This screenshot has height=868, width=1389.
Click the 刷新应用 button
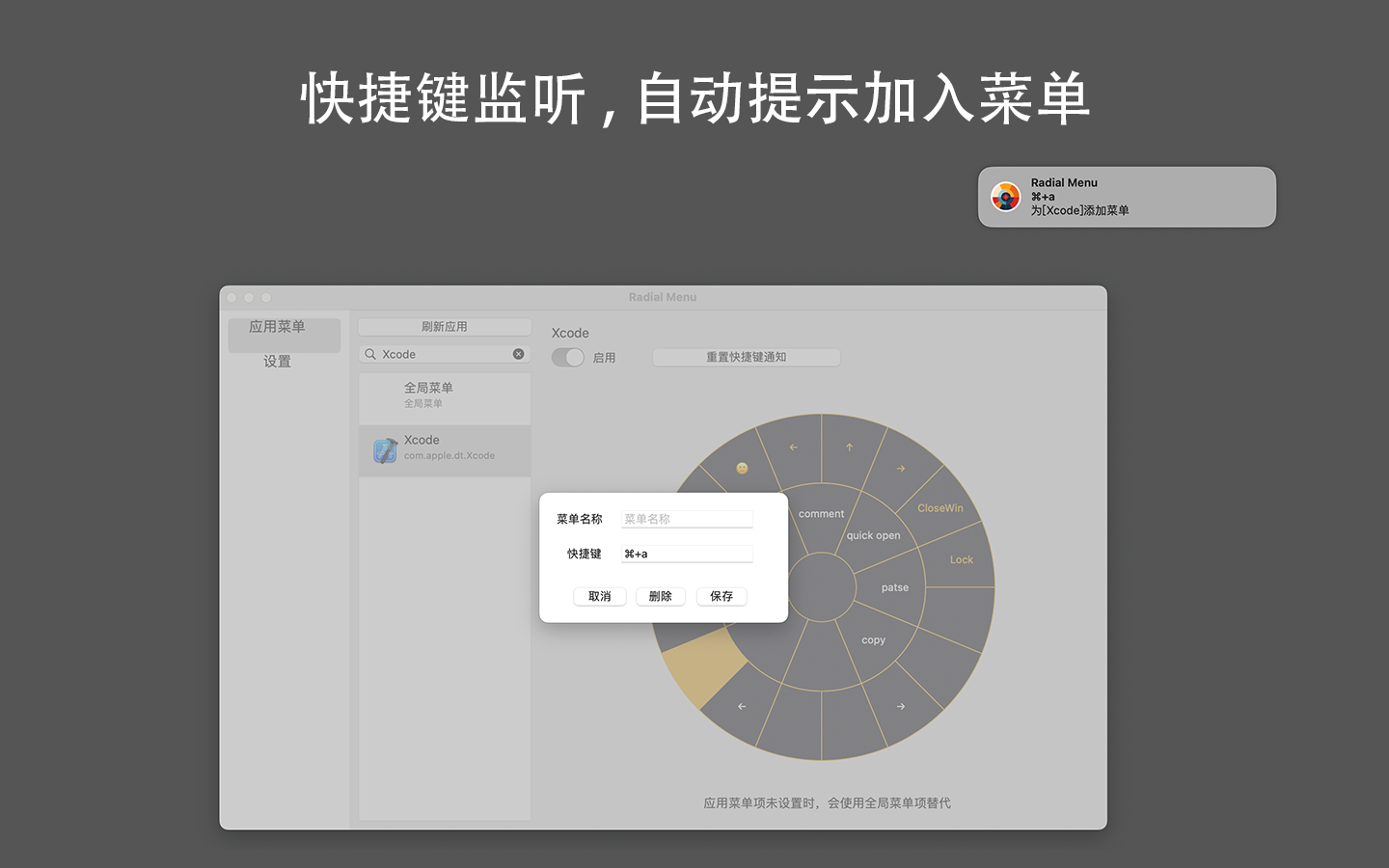pyautogui.click(x=444, y=326)
